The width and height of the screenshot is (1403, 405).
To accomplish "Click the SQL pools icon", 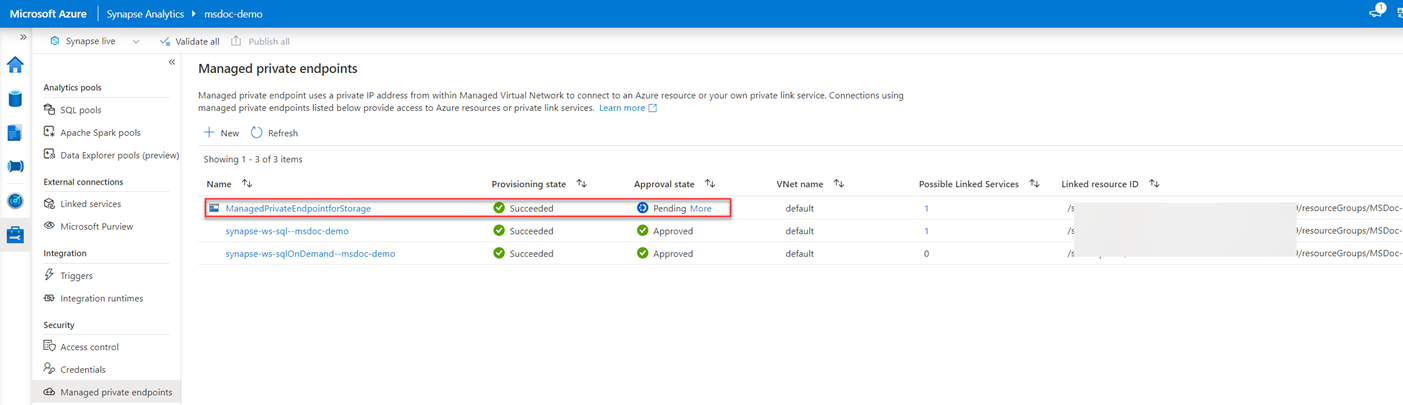I will pos(50,110).
